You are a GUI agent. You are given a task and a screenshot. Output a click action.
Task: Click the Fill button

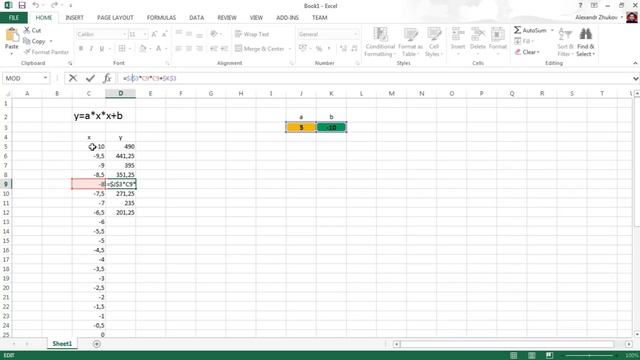[524, 41]
